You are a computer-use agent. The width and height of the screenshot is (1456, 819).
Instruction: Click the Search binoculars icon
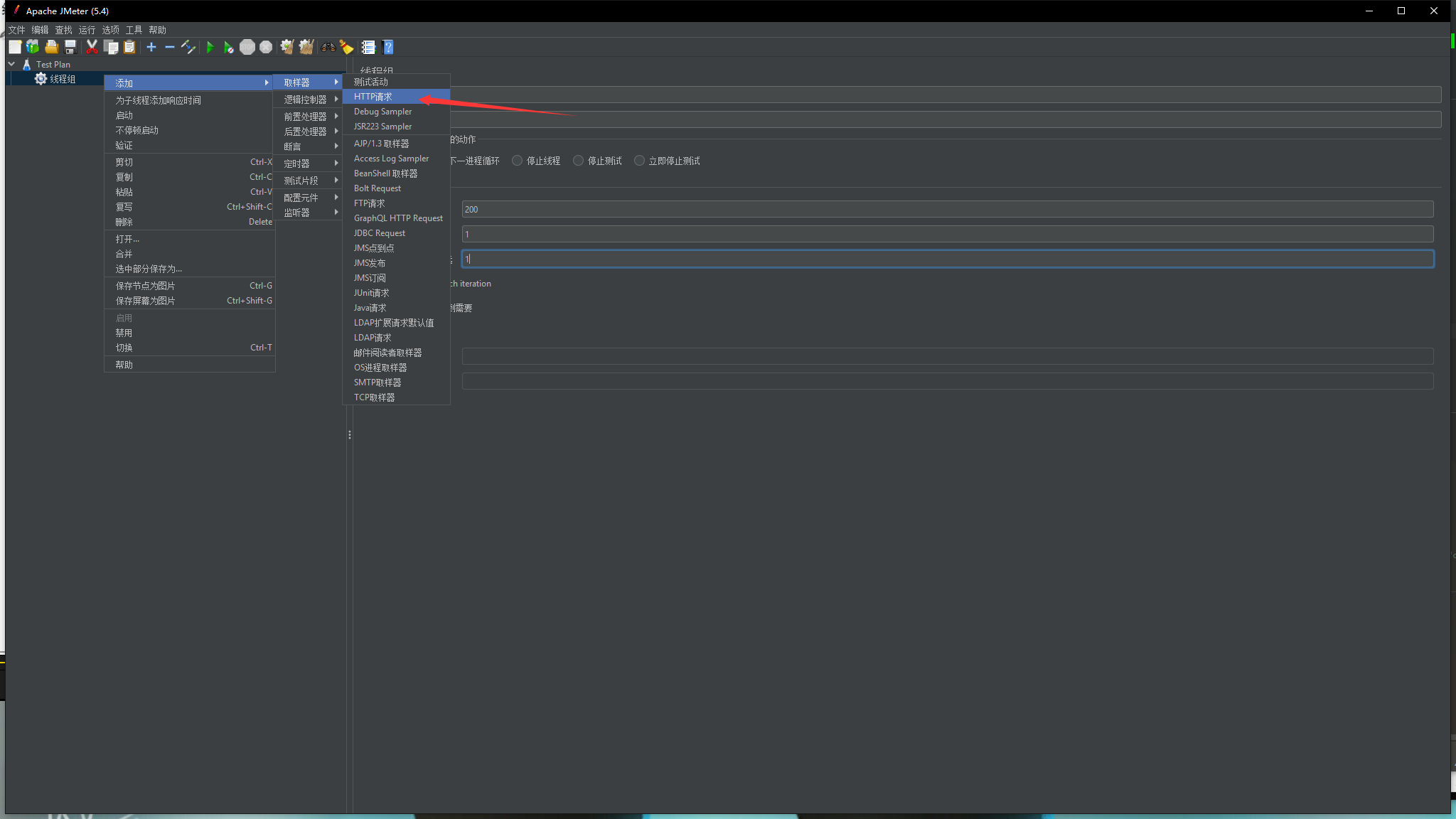[x=328, y=47]
